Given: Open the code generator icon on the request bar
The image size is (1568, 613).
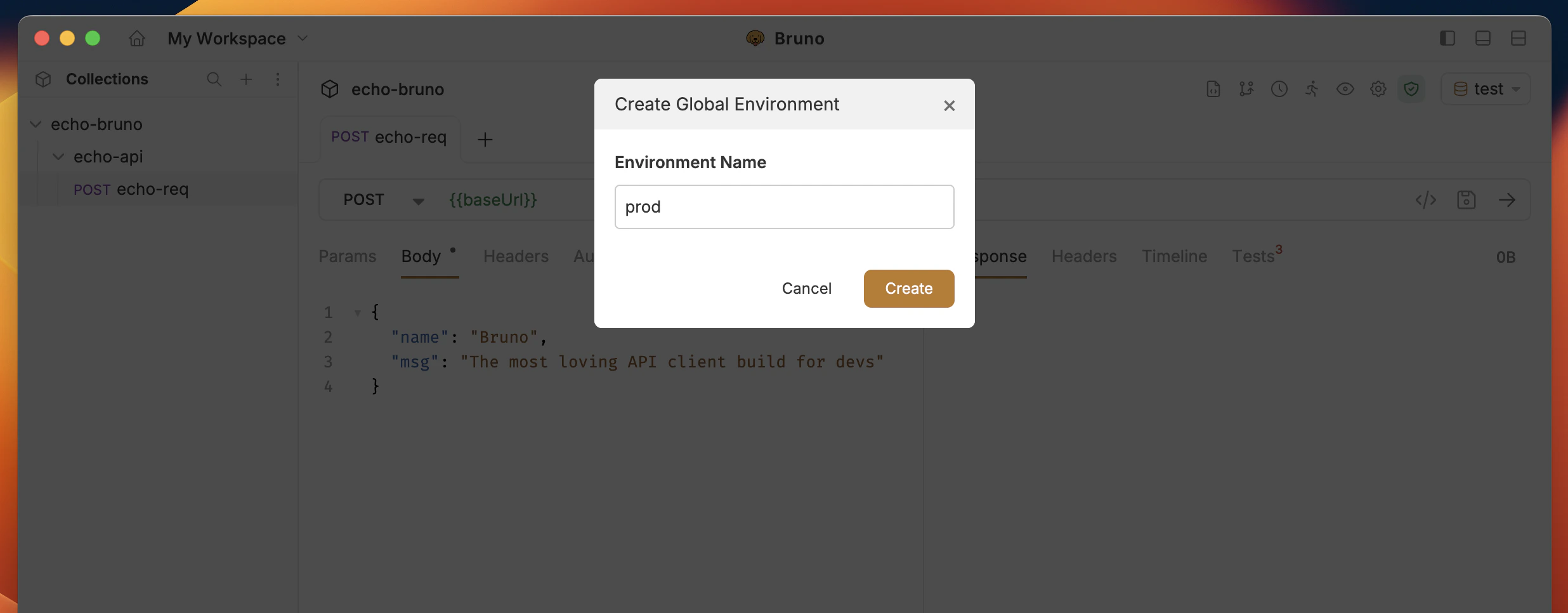Looking at the screenshot, I should pyautogui.click(x=1425, y=200).
